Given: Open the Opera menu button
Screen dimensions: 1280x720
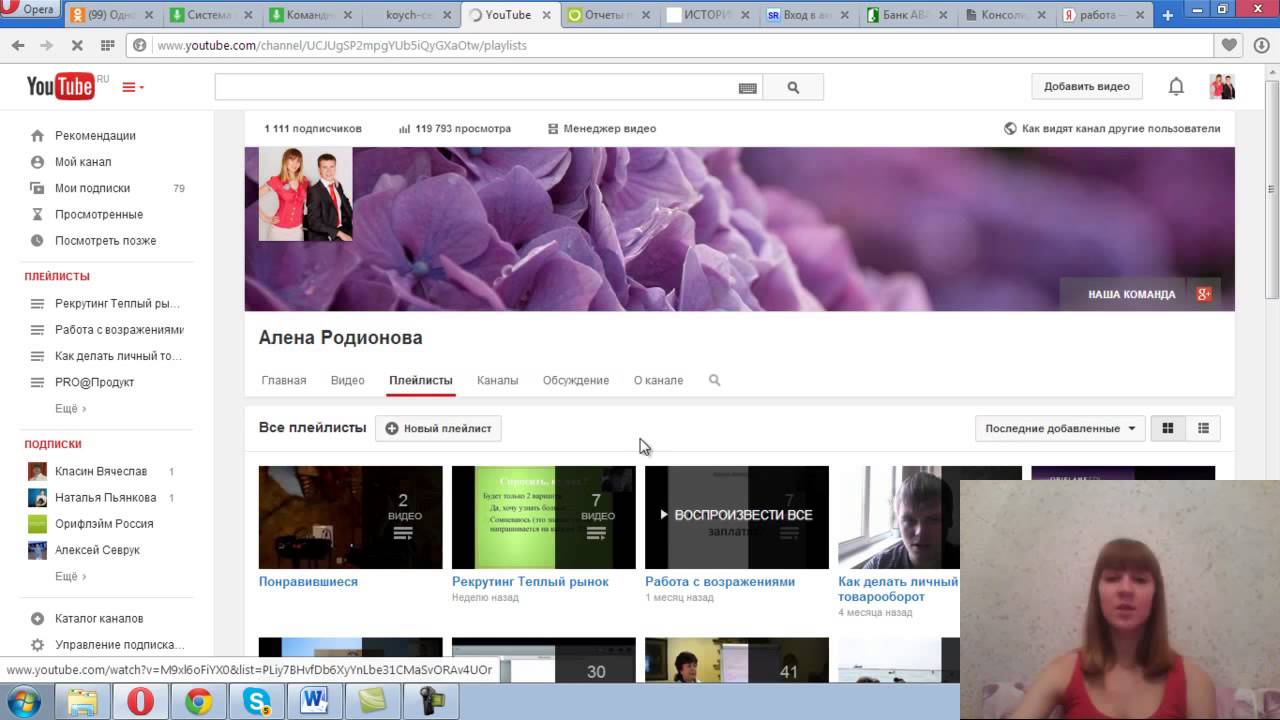Looking at the screenshot, I should pos(31,10).
